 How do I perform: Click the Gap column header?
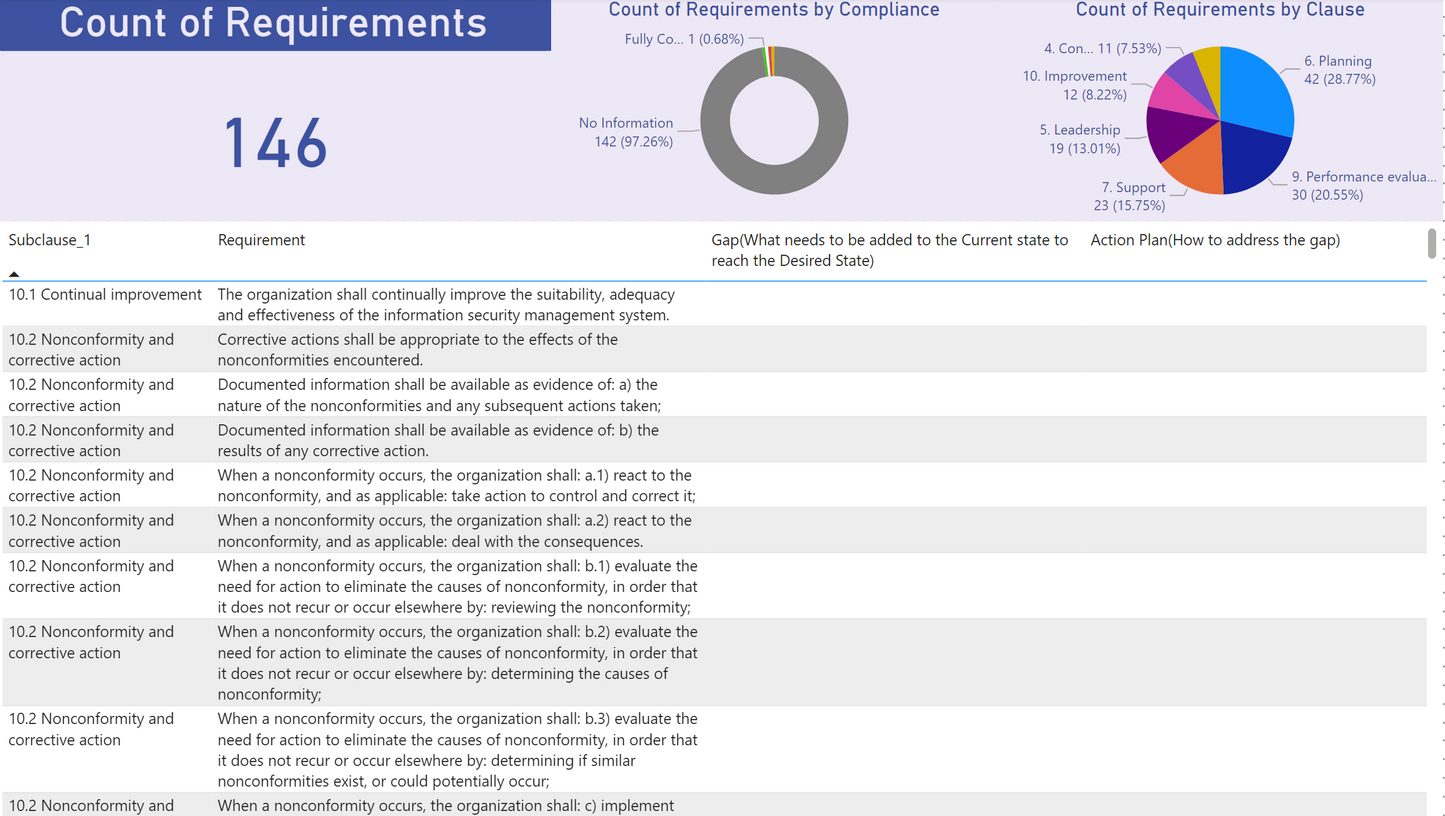(x=889, y=250)
